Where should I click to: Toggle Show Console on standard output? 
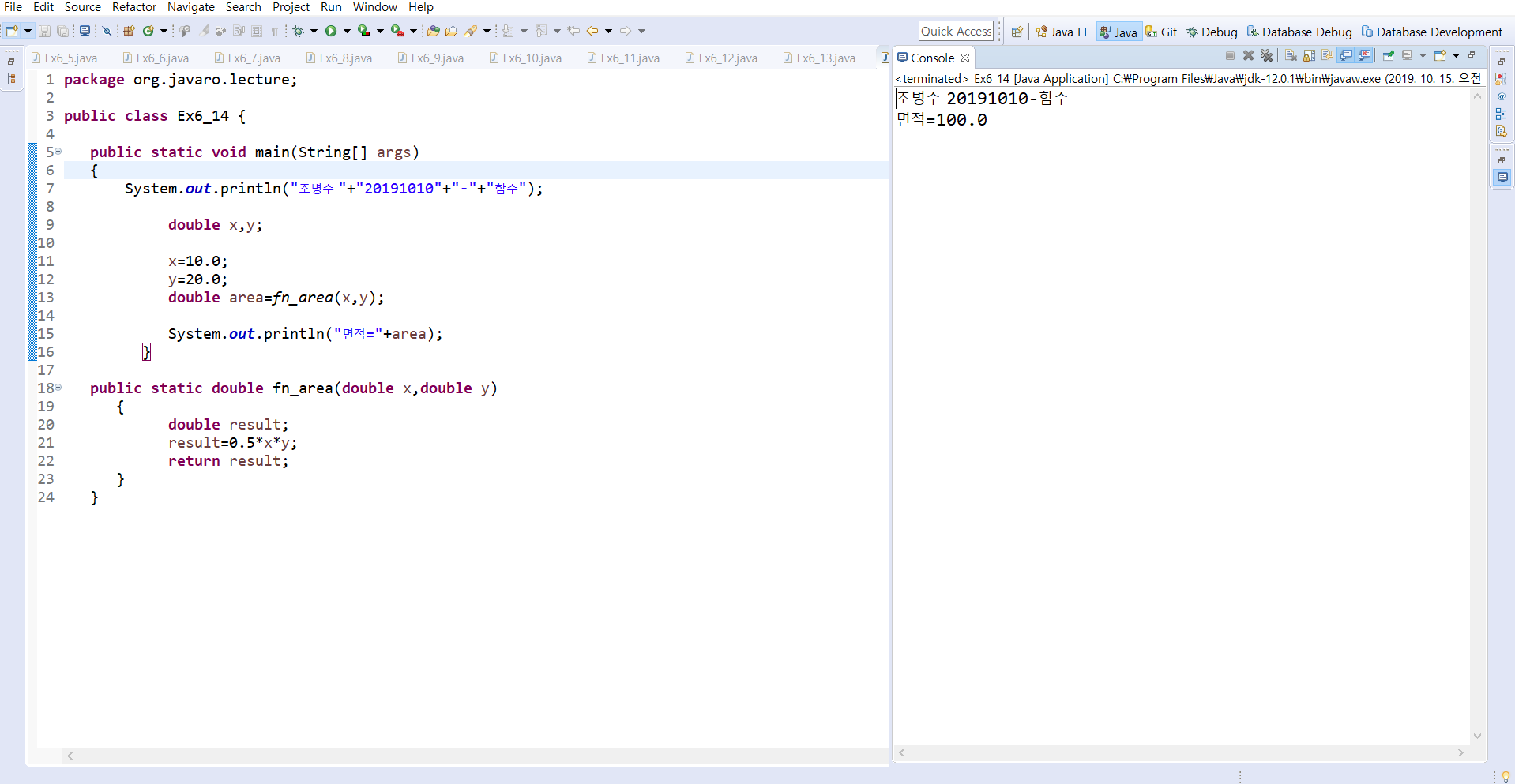(1347, 55)
